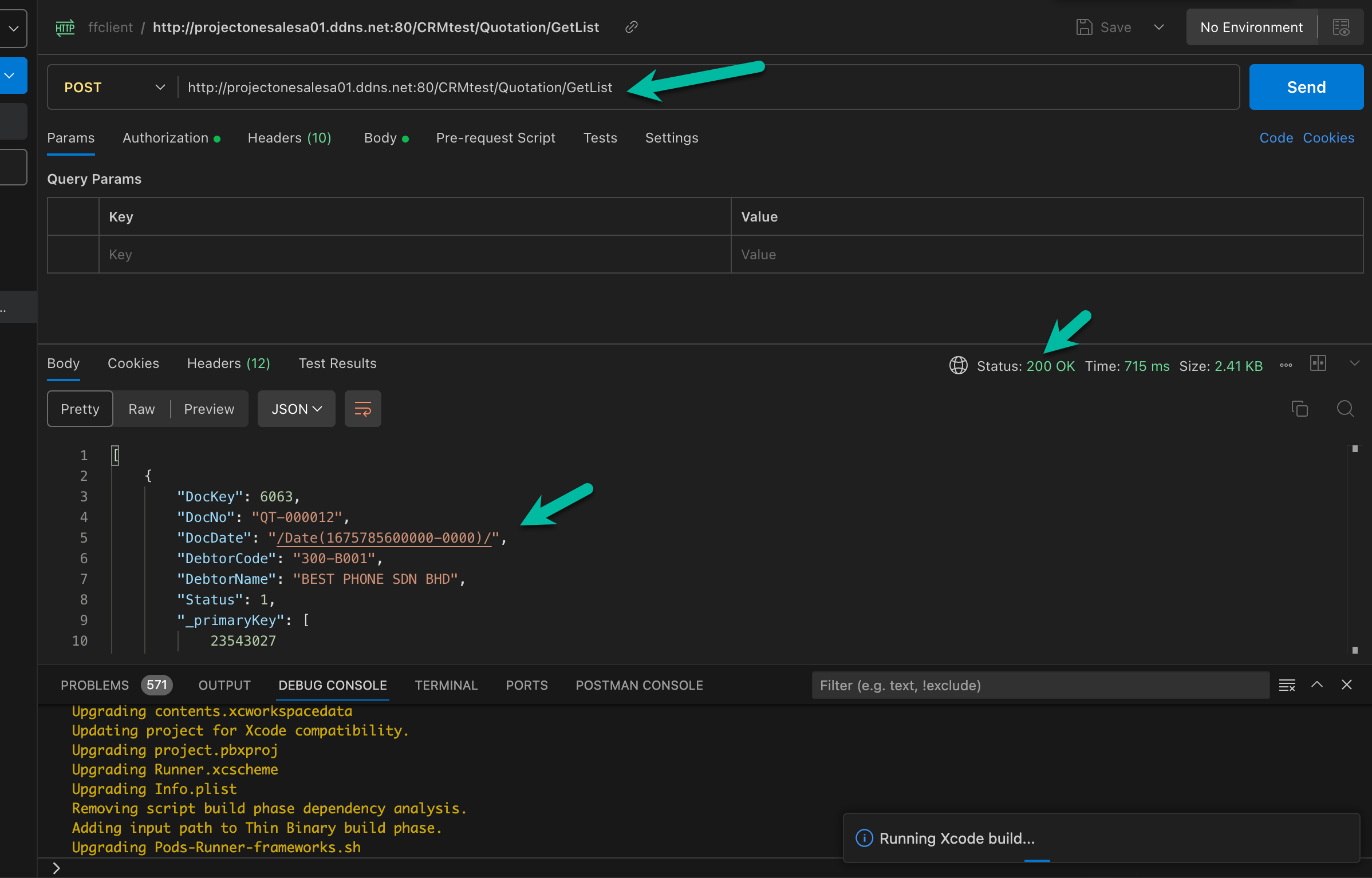Open the environment quick look
1372x878 pixels.
click(x=1342, y=26)
